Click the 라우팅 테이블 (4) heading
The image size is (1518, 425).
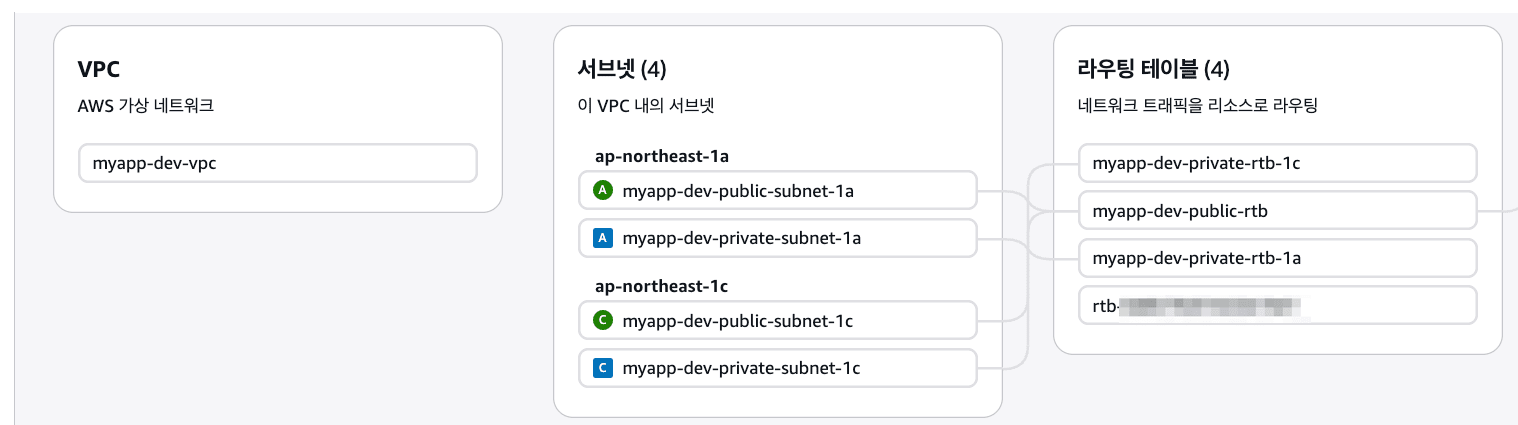pos(1153,69)
